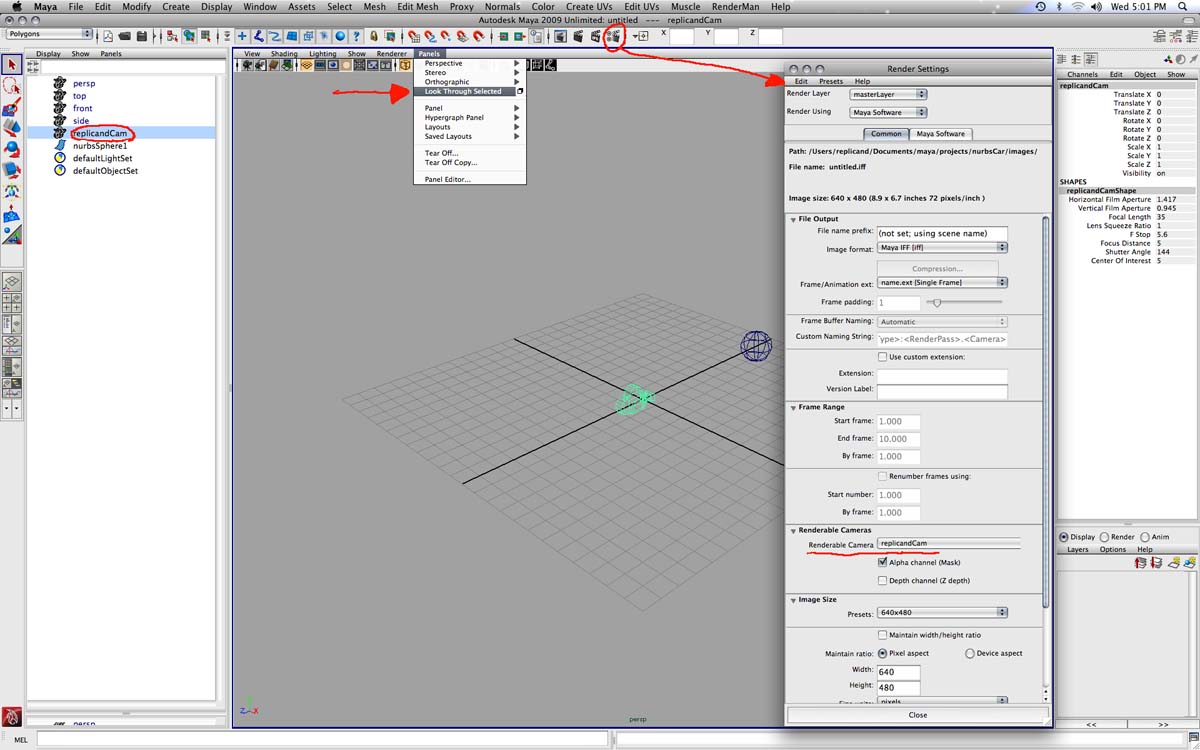Pick the Lasso select tool

click(12, 86)
